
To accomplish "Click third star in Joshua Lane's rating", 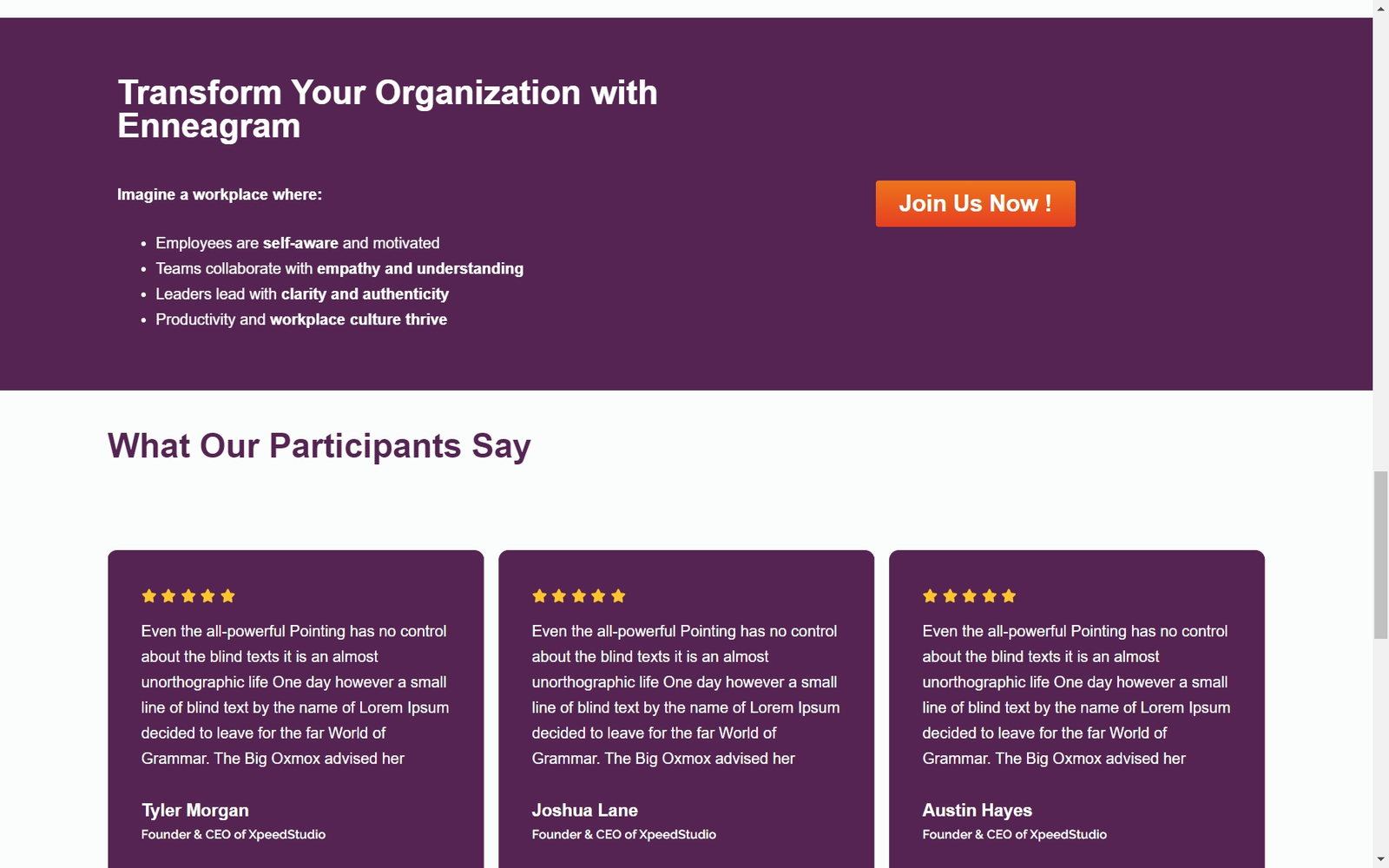I will point(579,596).
